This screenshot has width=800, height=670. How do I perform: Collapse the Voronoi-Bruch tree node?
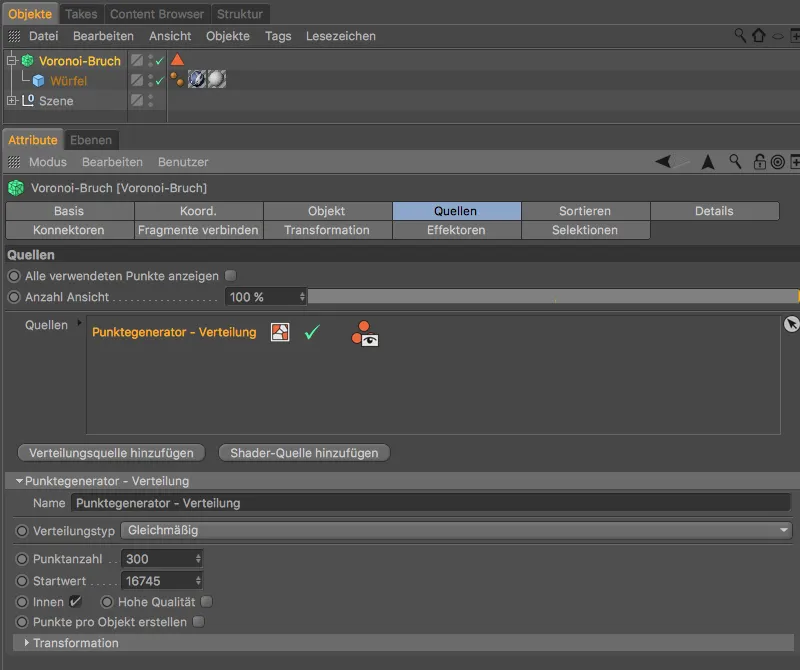(12, 61)
